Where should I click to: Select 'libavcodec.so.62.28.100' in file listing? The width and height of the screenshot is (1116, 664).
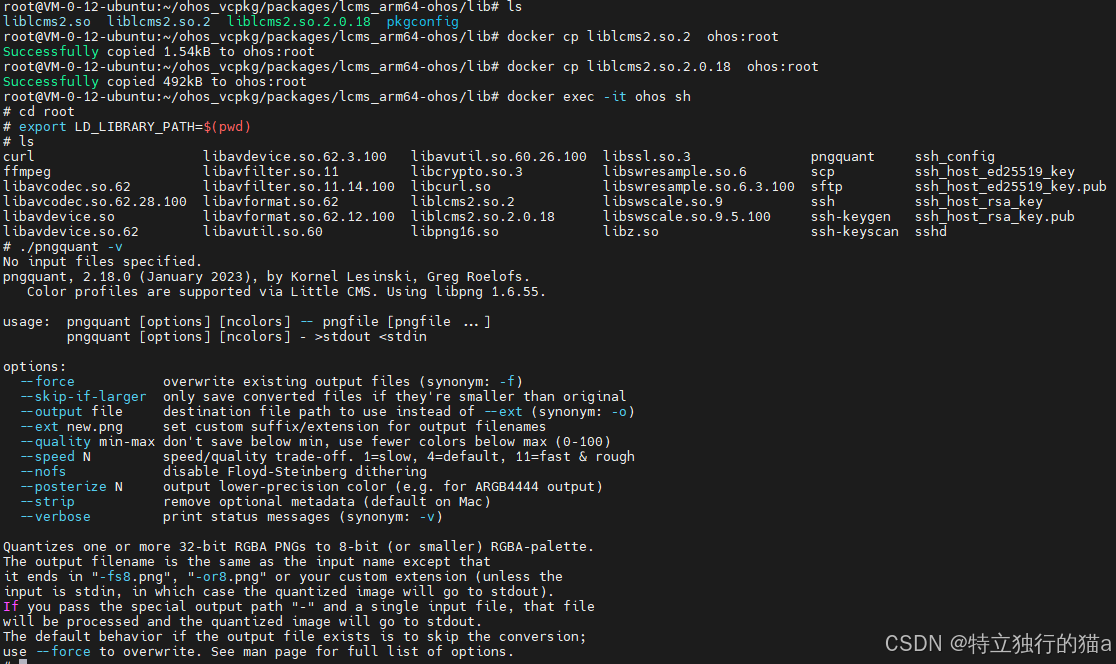[95, 201]
